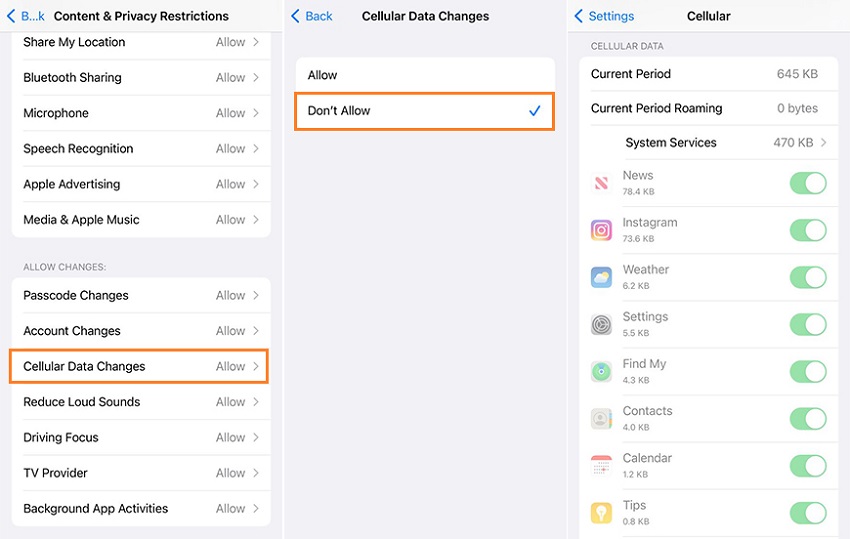Viewport: 850px width, 539px height.
Task: Click the Tips lightbulb icon
Action: click(x=601, y=513)
